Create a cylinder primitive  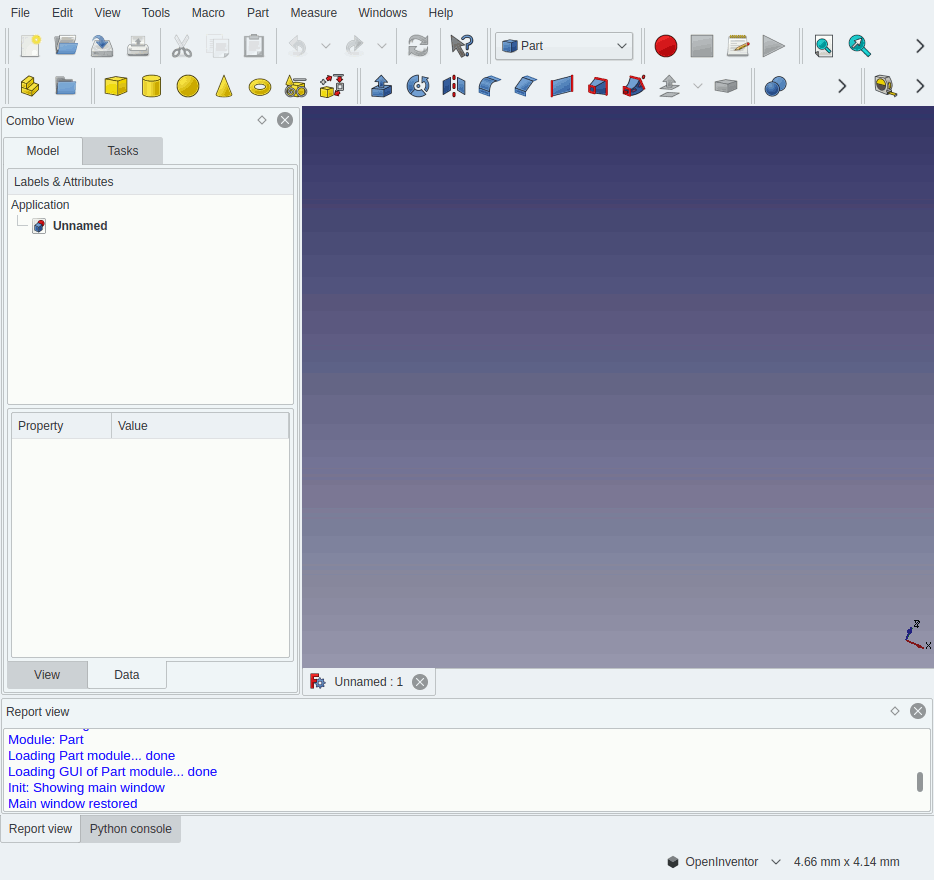tap(151, 86)
